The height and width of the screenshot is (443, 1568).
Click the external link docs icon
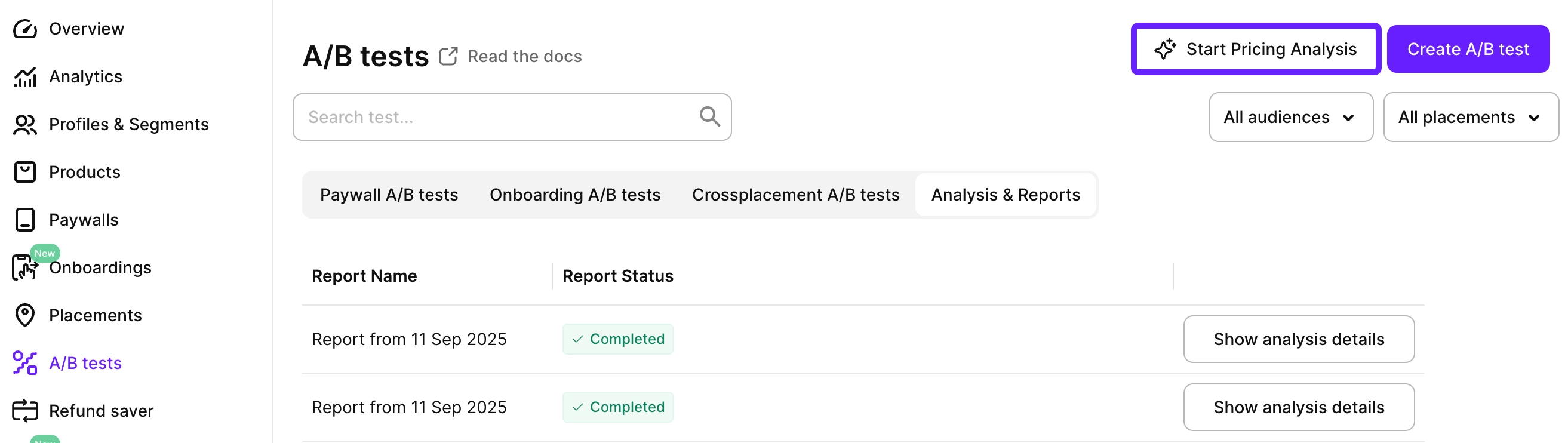448,57
